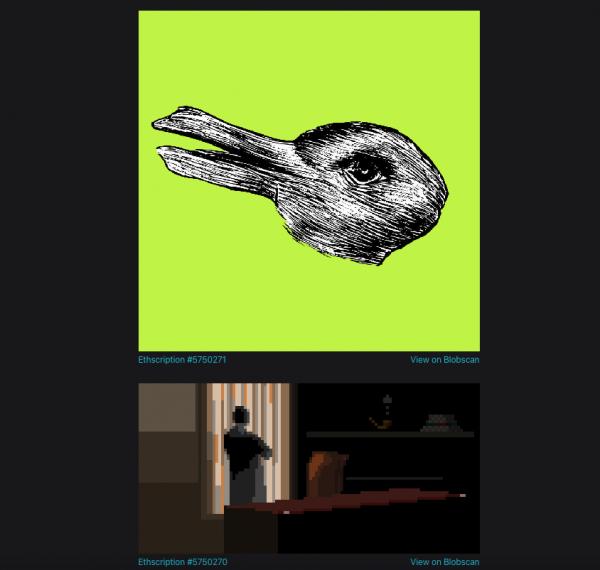
Task: Click the stacked objects on the dark shelf
Action: click(435, 423)
